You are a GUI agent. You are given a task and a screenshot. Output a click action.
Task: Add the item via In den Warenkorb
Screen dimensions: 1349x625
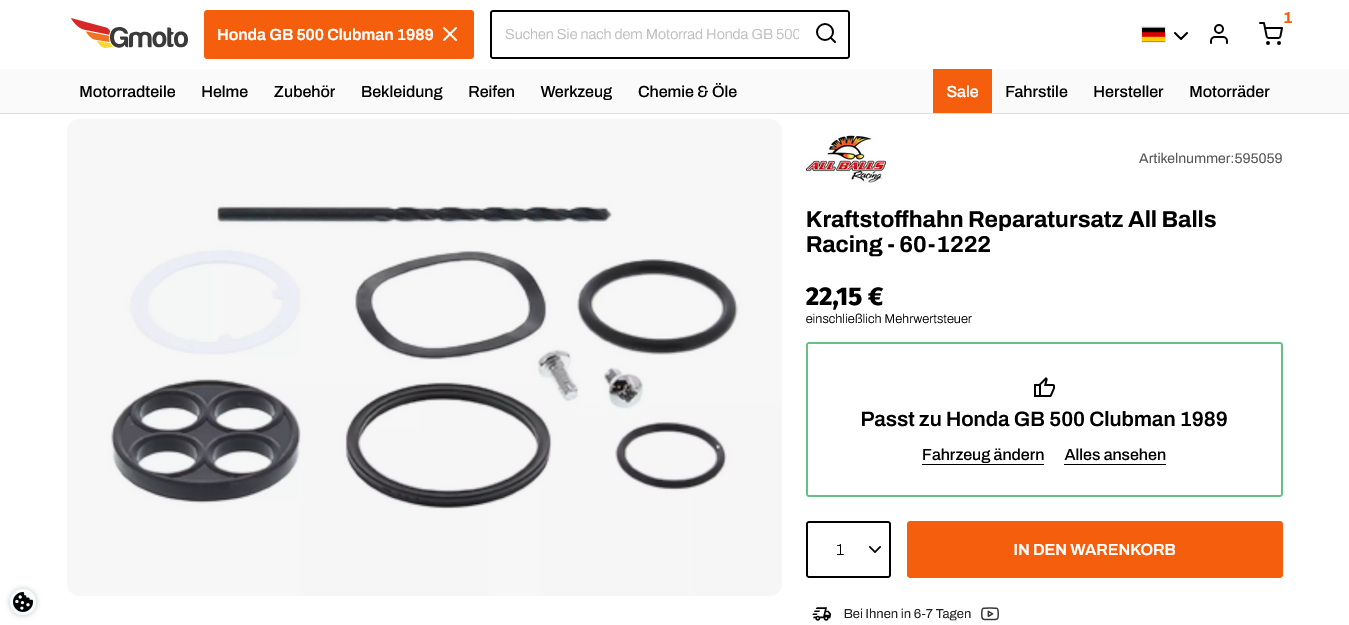click(1094, 549)
